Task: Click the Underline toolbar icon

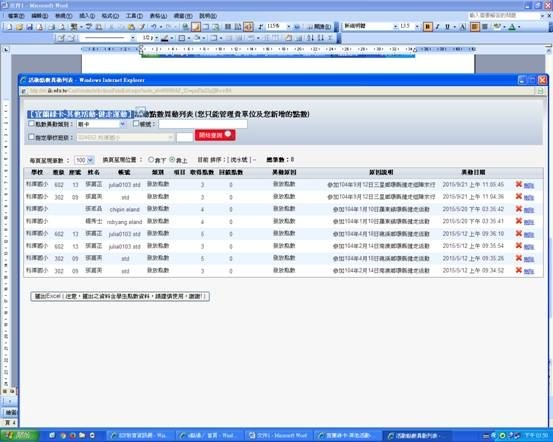Action: 447,26
